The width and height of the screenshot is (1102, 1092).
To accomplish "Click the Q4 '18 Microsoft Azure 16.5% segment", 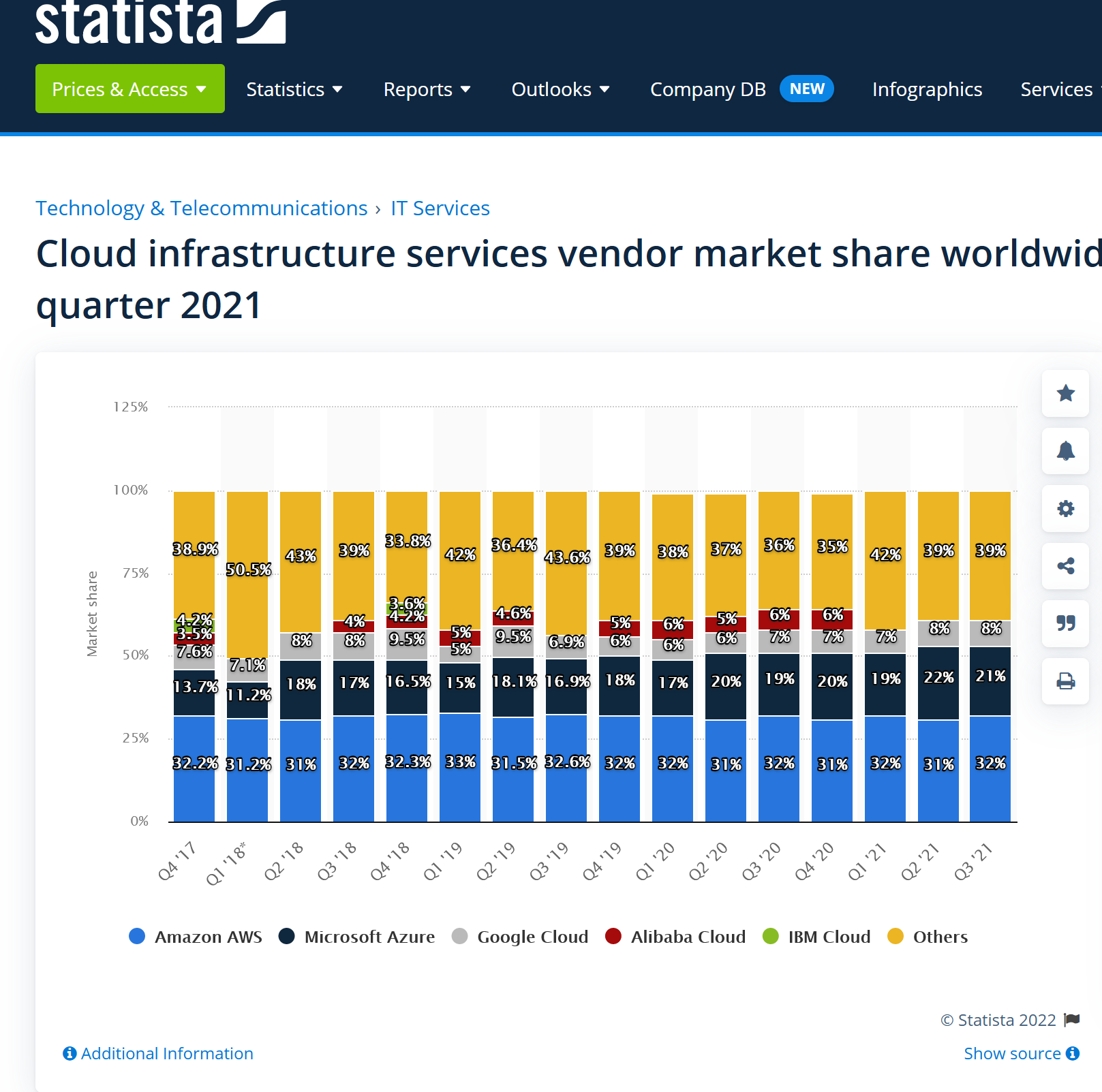I will [x=407, y=687].
